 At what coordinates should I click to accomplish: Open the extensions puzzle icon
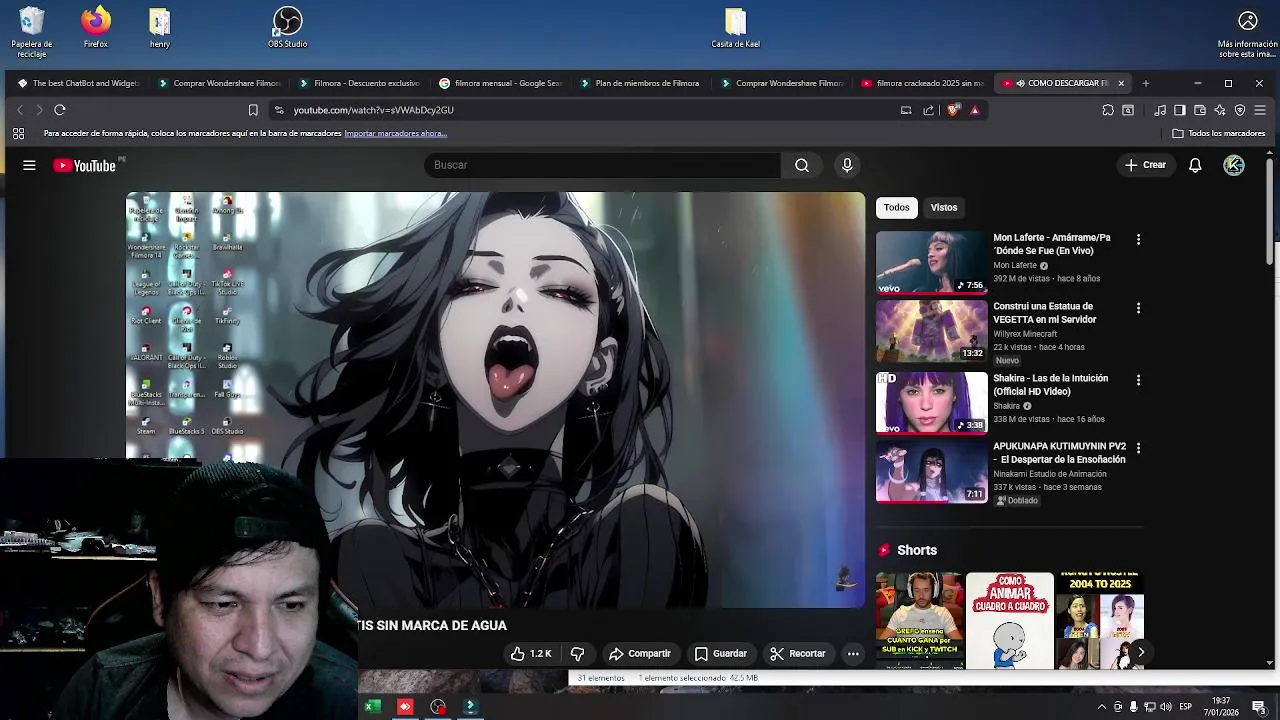click(1108, 110)
